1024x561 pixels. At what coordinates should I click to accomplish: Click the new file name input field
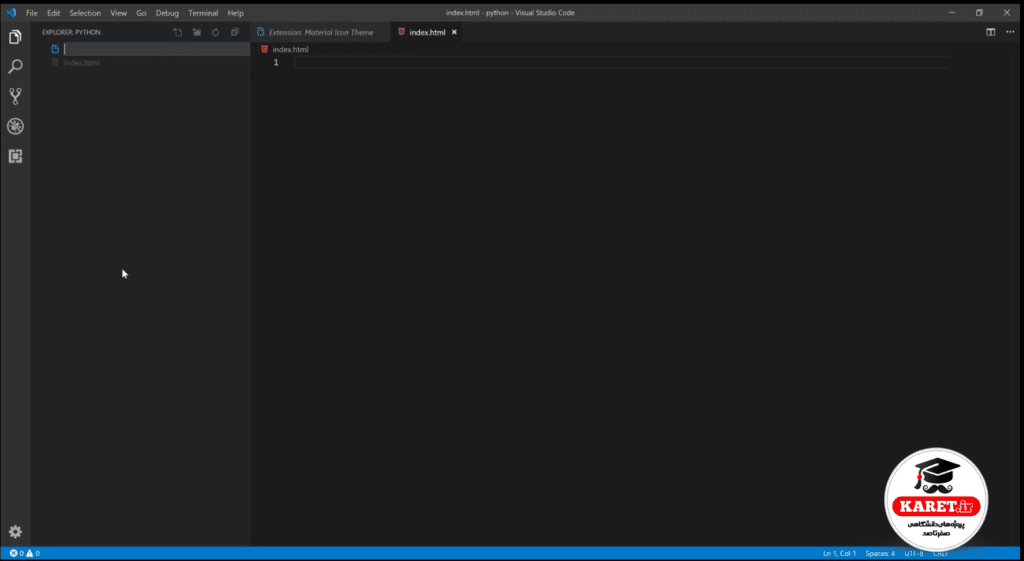156,49
